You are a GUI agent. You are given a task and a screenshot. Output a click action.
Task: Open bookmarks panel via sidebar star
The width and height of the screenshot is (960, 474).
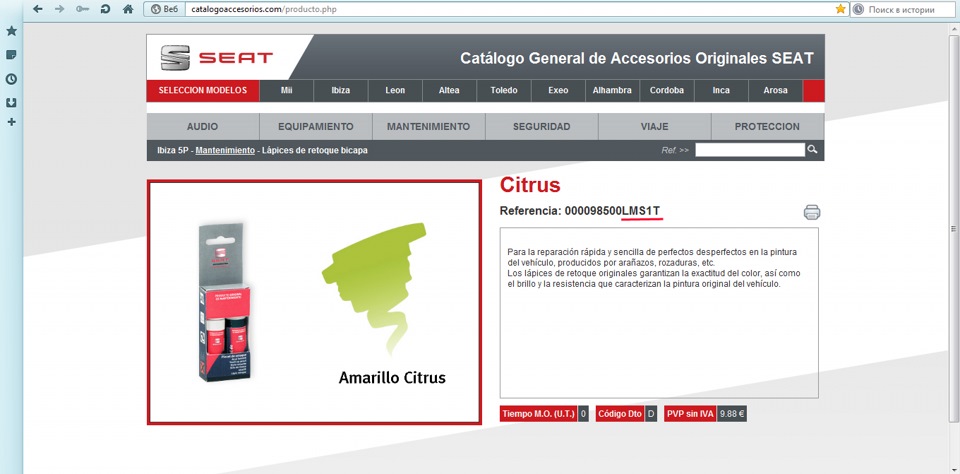click(x=11, y=31)
